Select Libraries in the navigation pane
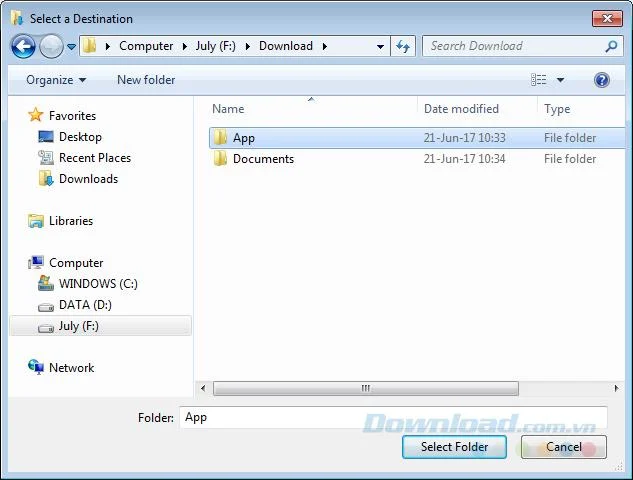 [71, 221]
